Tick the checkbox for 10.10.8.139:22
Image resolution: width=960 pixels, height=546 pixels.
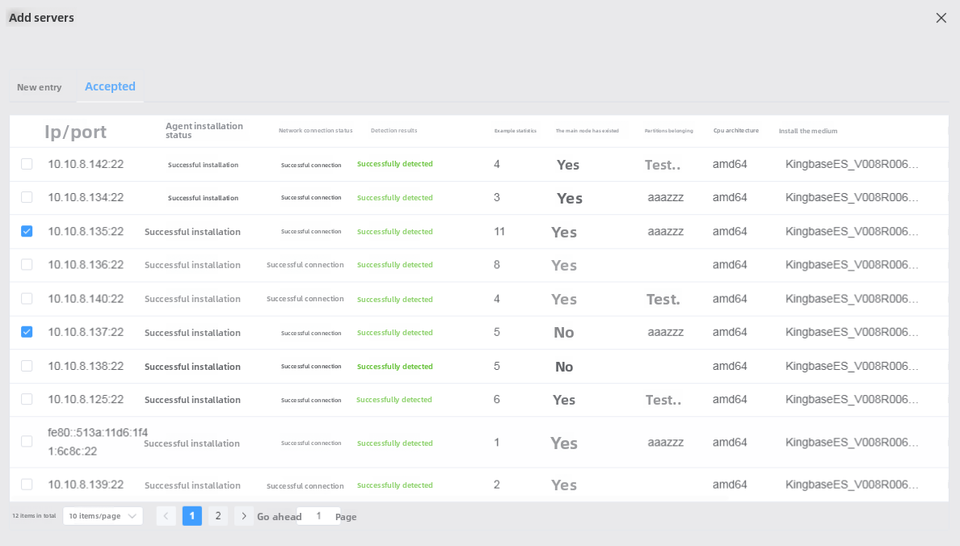click(x=27, y=485)
